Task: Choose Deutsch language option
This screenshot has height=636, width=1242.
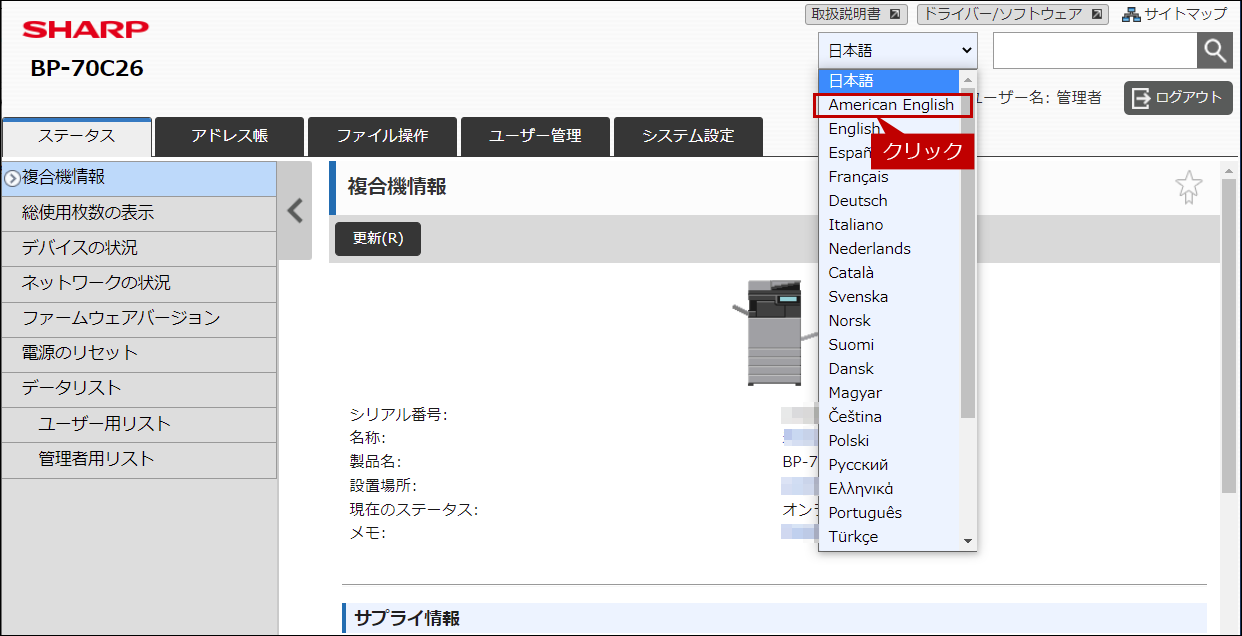Action: (x=890, y=201)
